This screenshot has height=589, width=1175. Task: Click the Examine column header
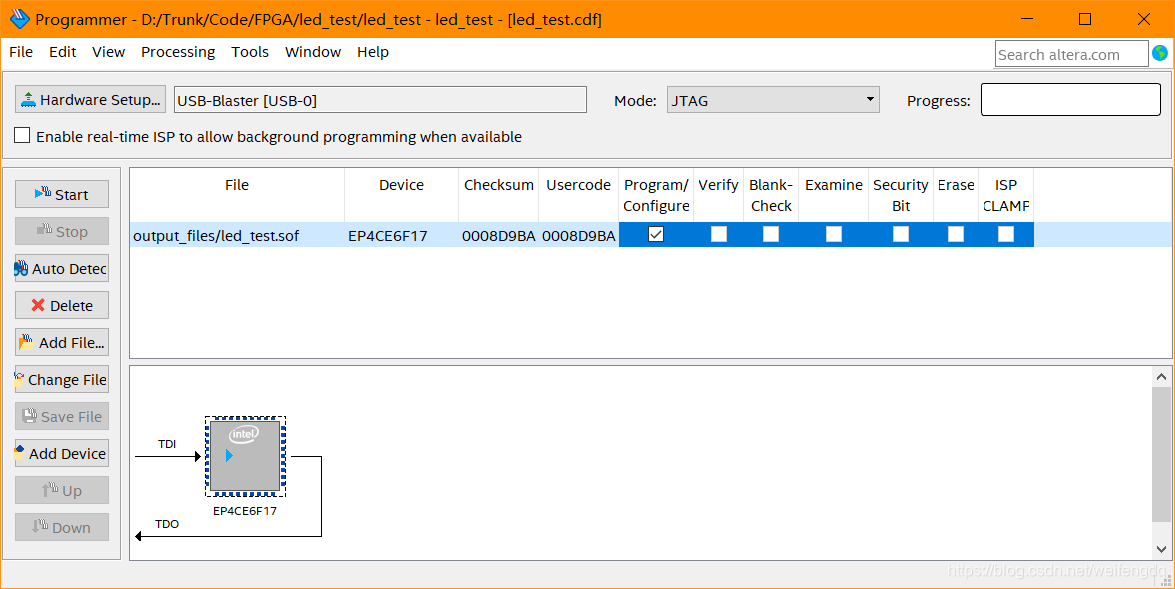(833, 195)
